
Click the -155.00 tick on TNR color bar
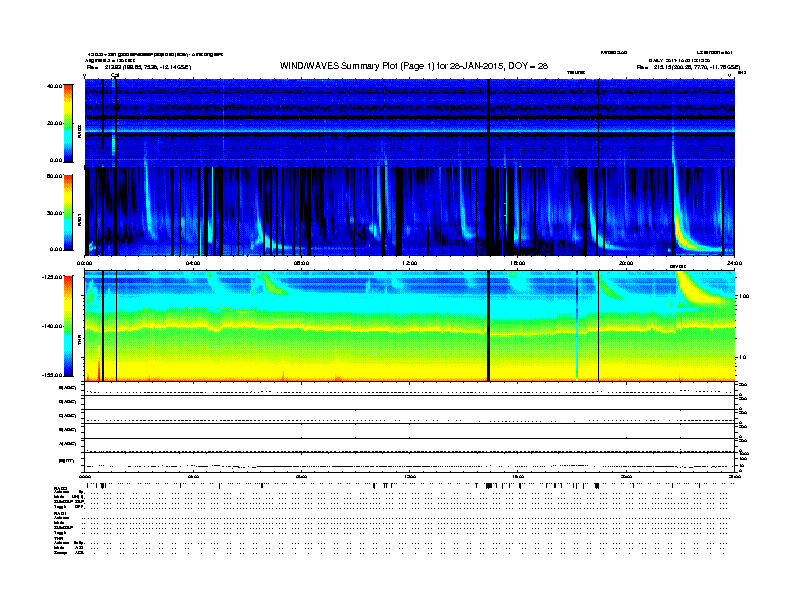pos(53,375)
